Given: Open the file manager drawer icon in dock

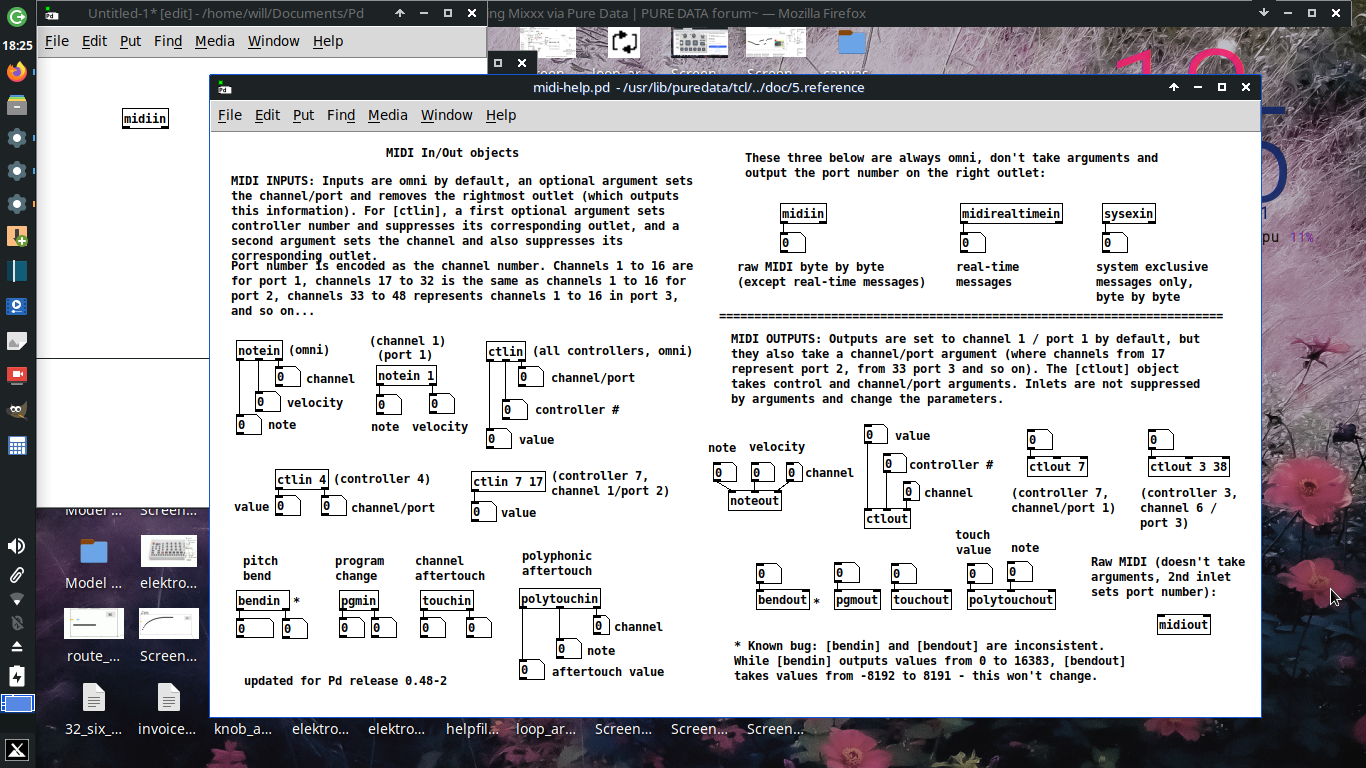Looking at the screenshot, I should point(17,105).
